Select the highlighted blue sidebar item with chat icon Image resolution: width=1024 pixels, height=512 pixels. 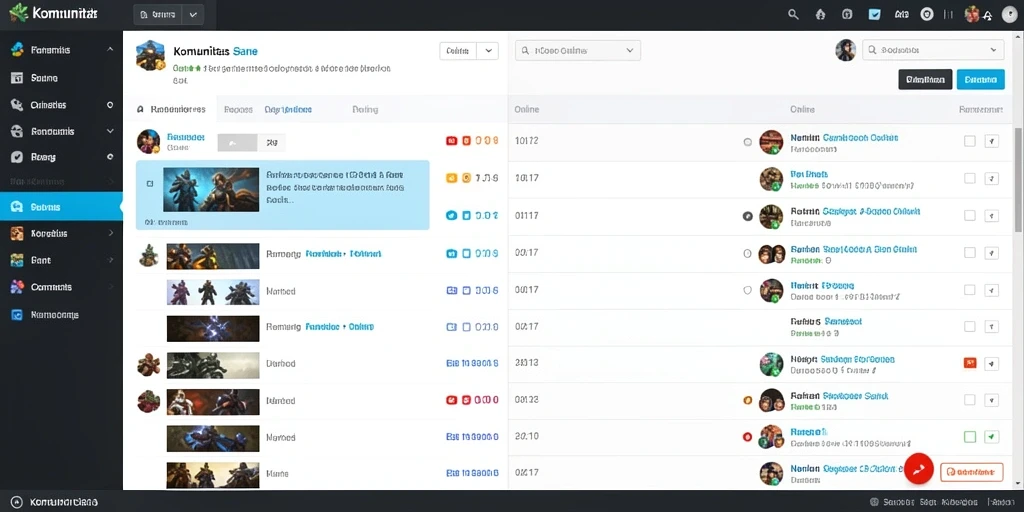[61, 207]
